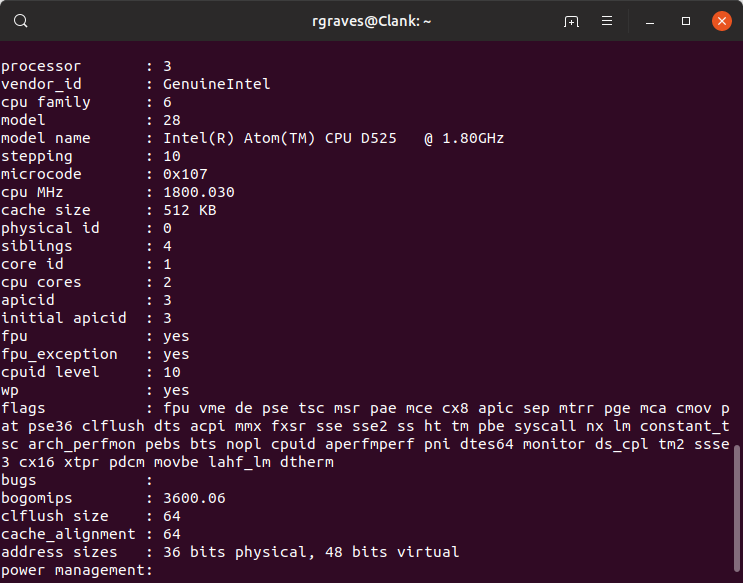Maximize the terminal window
Image resolution: width=743 pixels, height=583 pixels.
(686, 21)
